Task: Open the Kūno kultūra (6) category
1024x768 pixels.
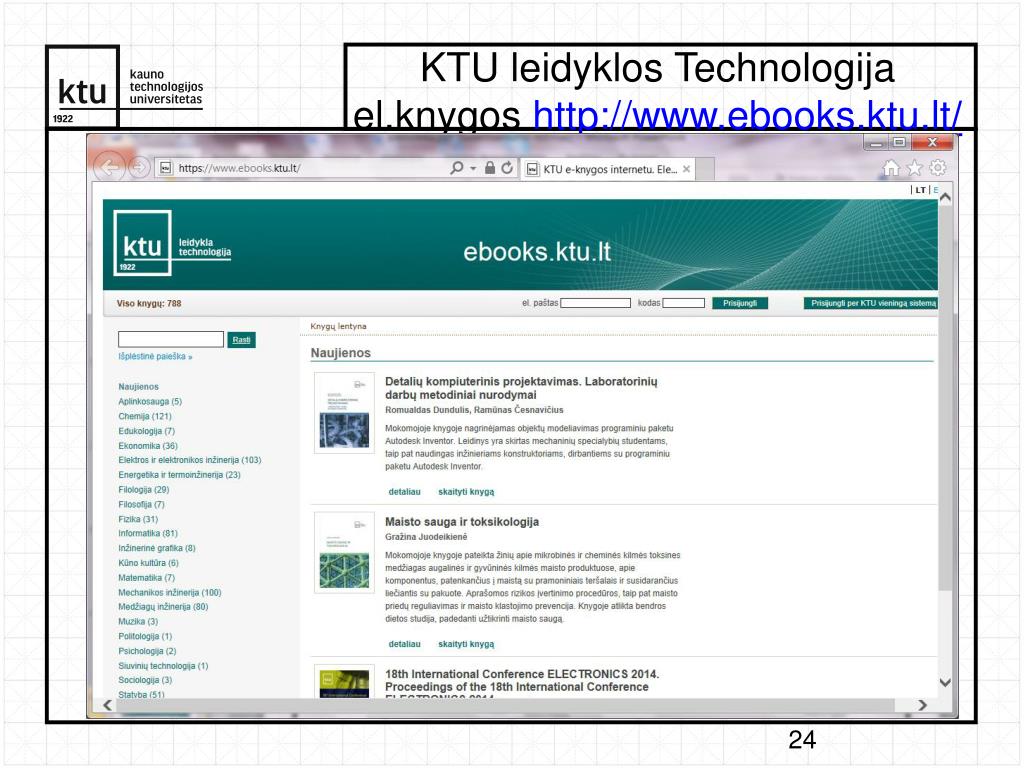Action: click(x=148, y=563)
